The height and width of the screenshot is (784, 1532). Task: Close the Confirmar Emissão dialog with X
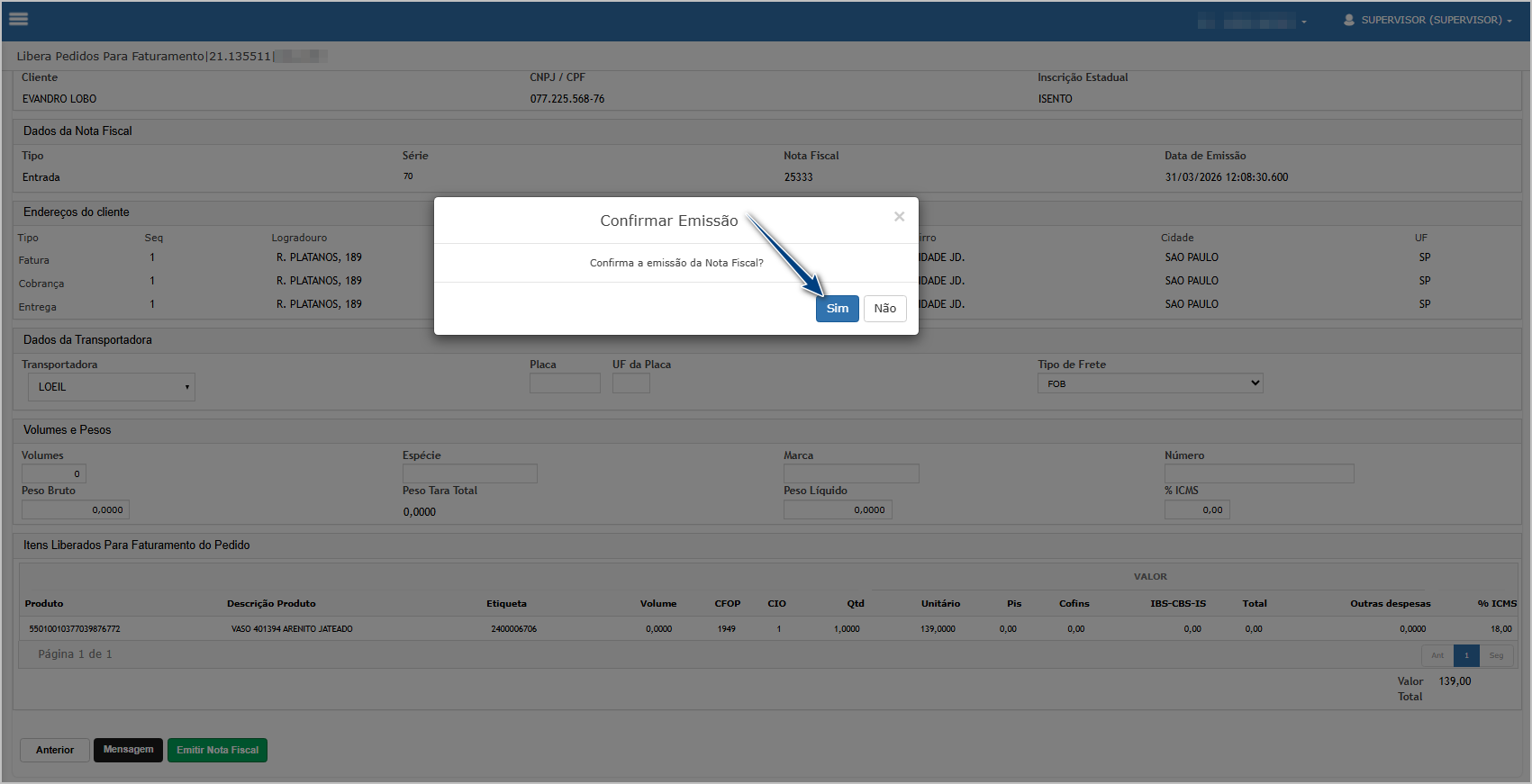(x=899, y=217)
